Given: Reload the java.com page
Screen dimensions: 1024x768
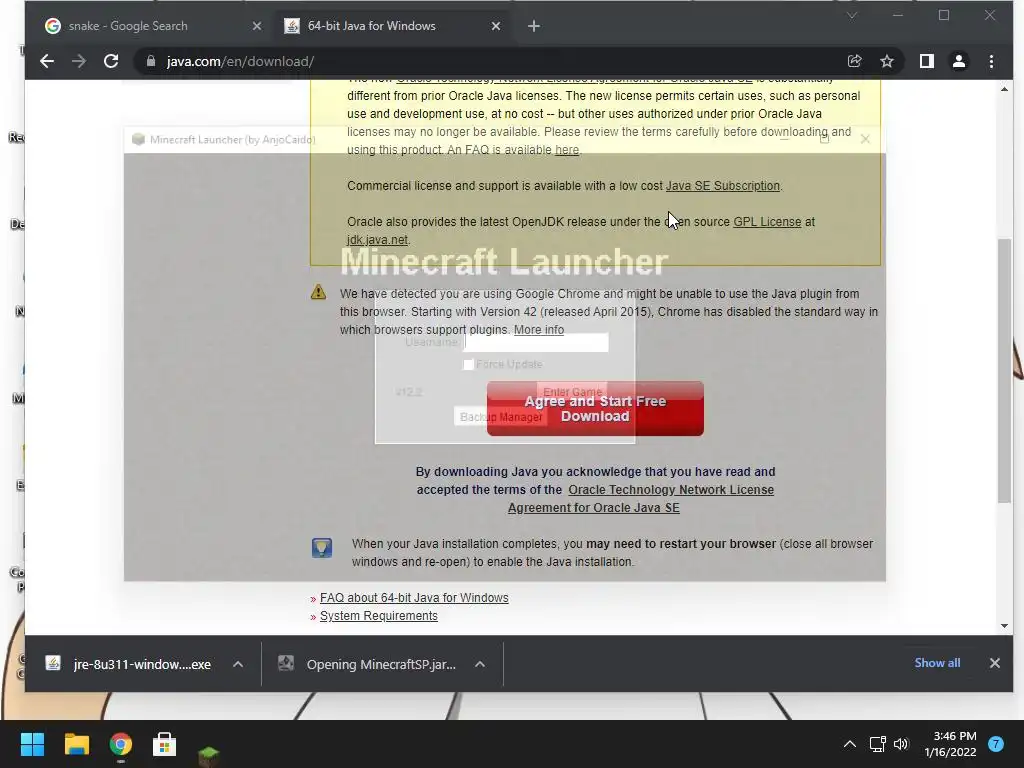Looking at the screenshot, I should 111,61.
